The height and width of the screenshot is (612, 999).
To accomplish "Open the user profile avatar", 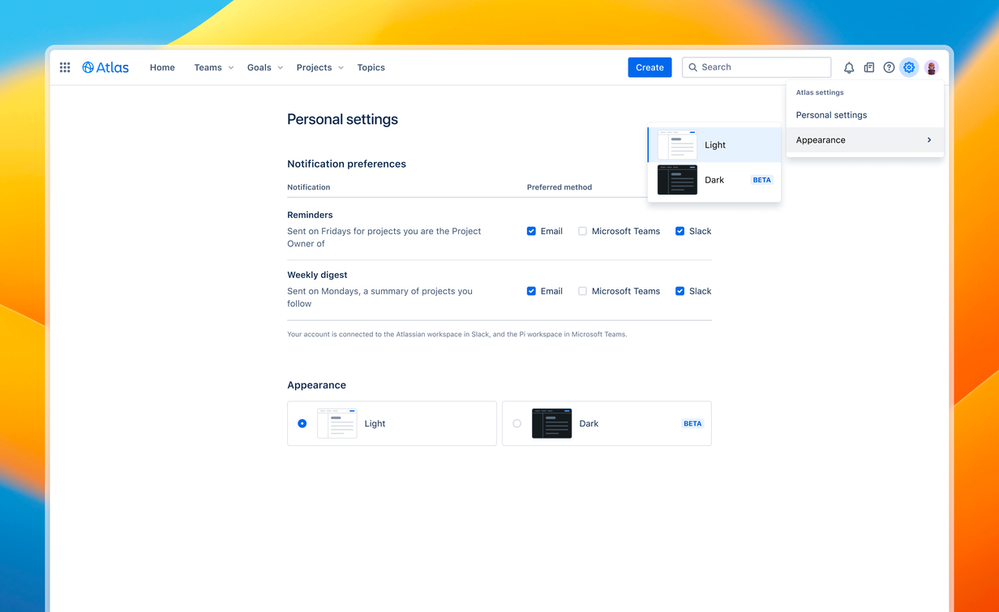I will tap(931, 68).
